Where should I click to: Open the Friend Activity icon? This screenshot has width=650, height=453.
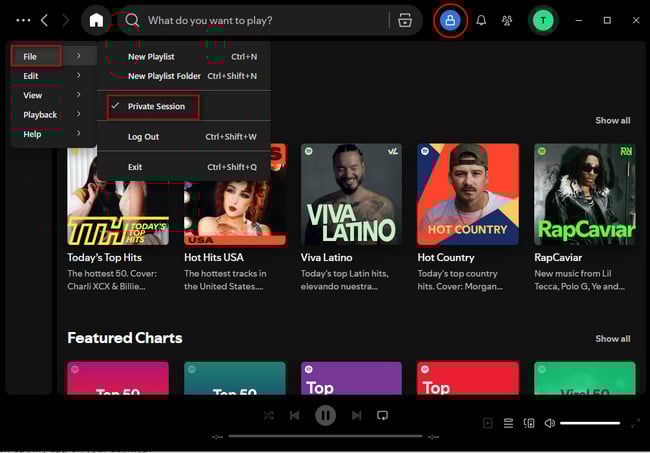point(507,20)
